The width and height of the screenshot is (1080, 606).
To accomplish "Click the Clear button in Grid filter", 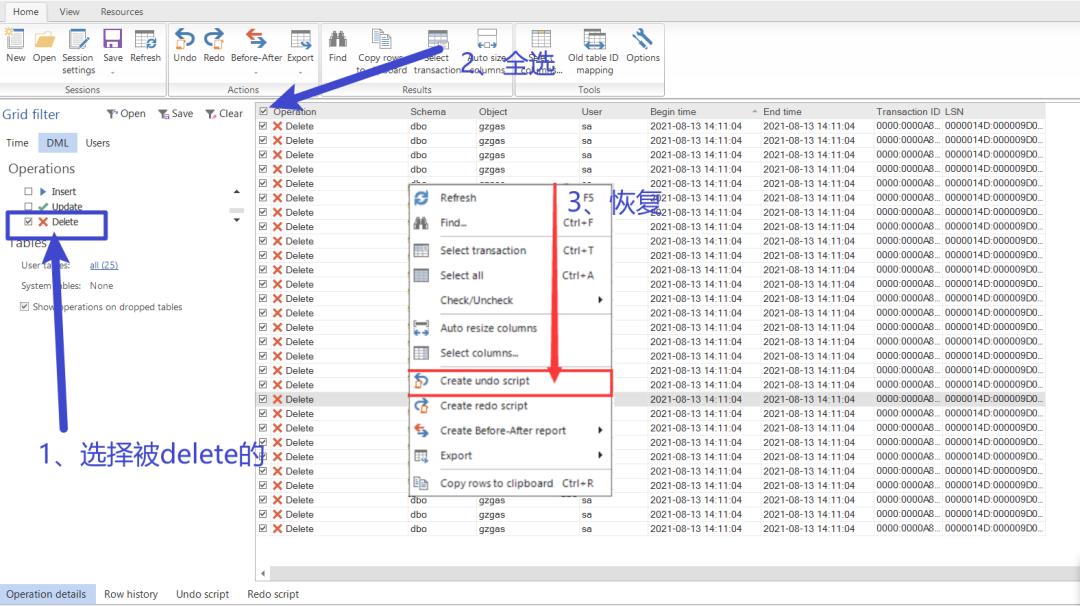I will click(225, 113).
